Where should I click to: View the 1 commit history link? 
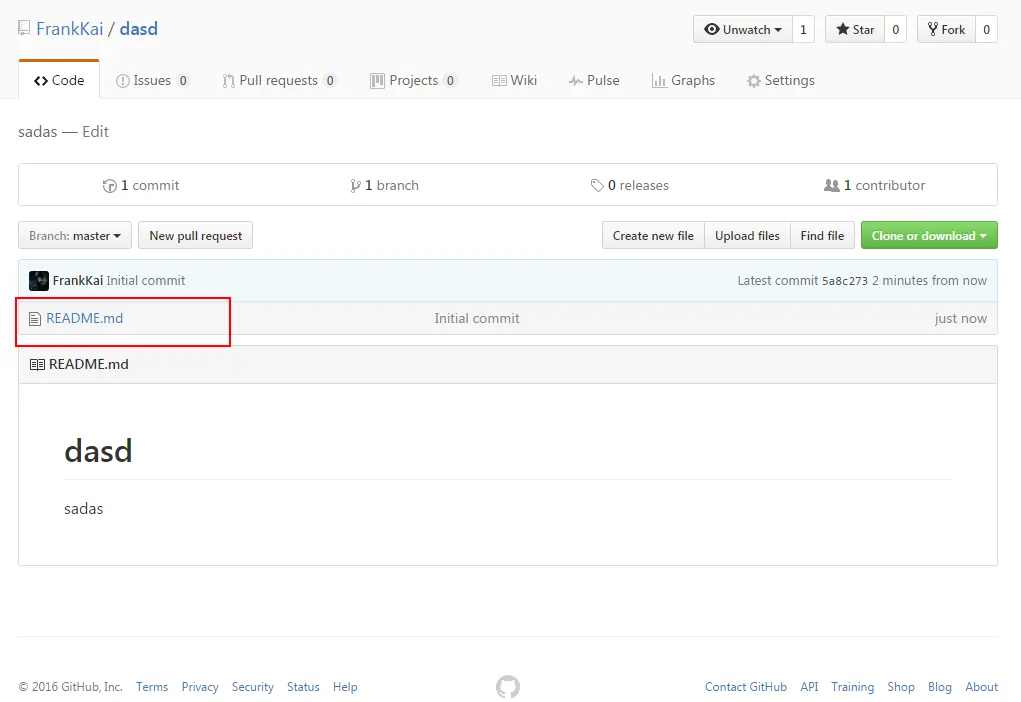(x=141, y=185)
